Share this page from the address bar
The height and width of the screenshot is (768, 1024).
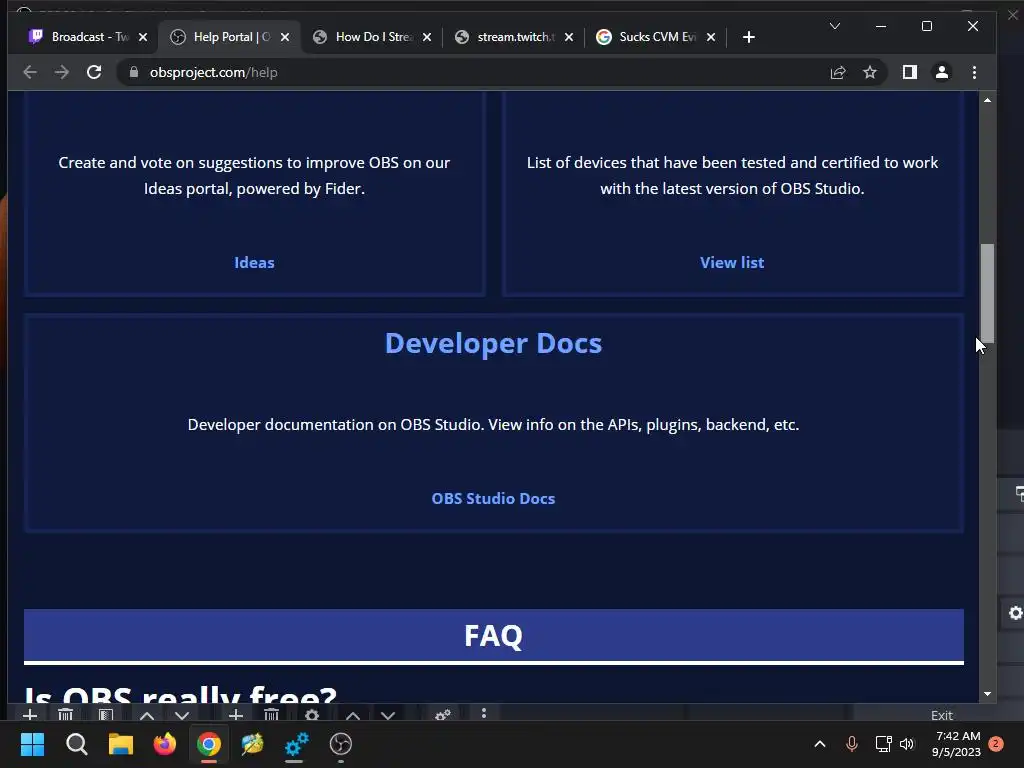(838, 72)
